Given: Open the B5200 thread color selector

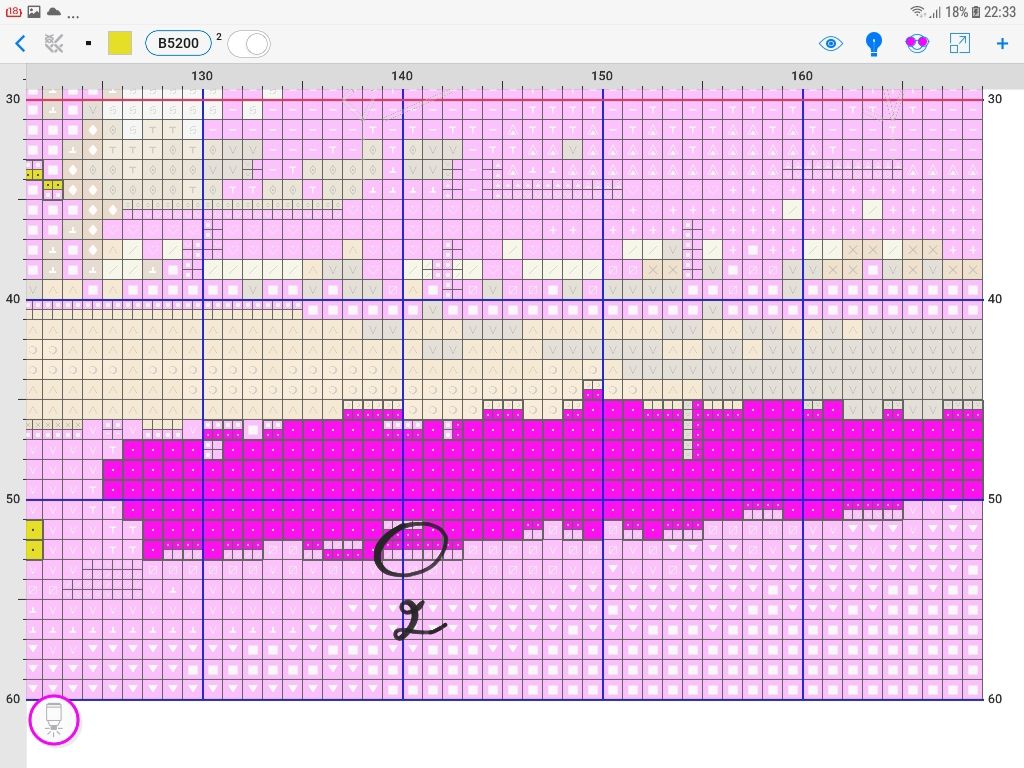Looking at the screenshot, I should pos(178,43).
